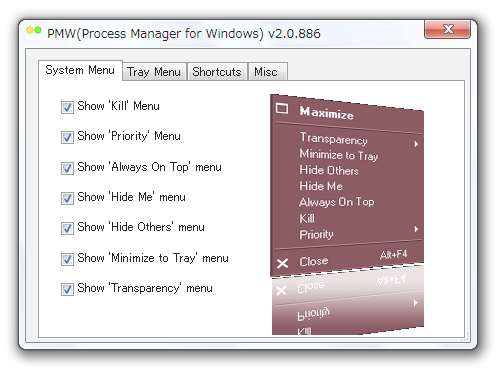502x373 pixels.
Task: Click Transparency entry in preview menu
Action: (334, 138)
